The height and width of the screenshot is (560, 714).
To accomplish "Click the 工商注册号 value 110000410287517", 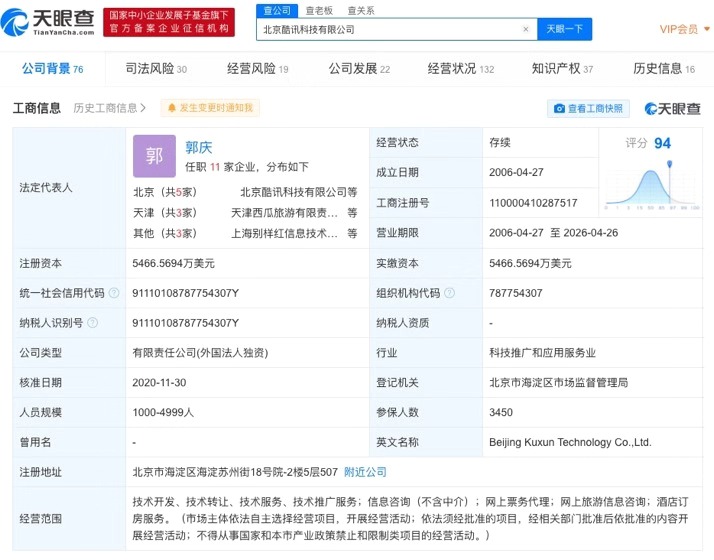I will tap(533, 203).
